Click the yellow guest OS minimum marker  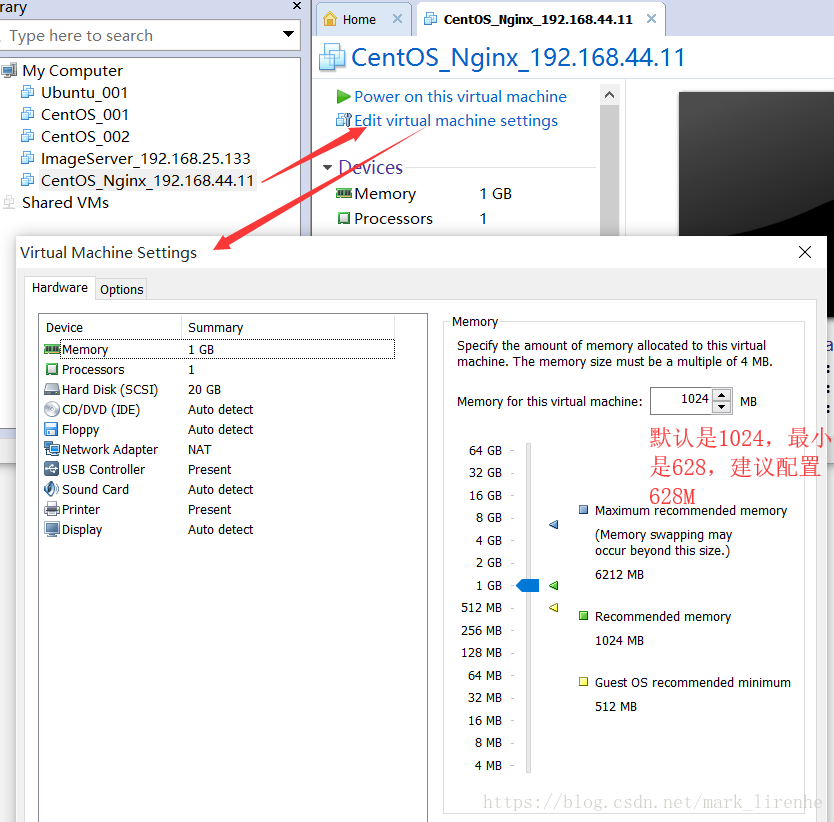(554, 607)
